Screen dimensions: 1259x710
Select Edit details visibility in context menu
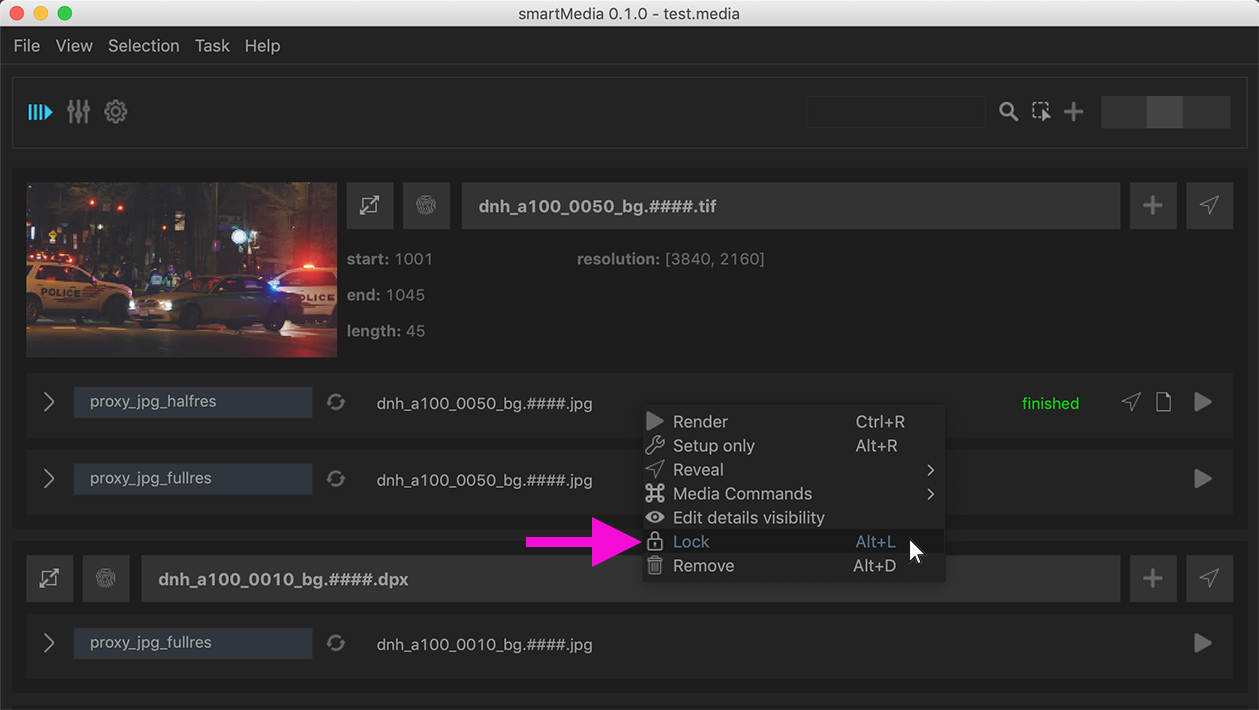(x=748, y=518)
